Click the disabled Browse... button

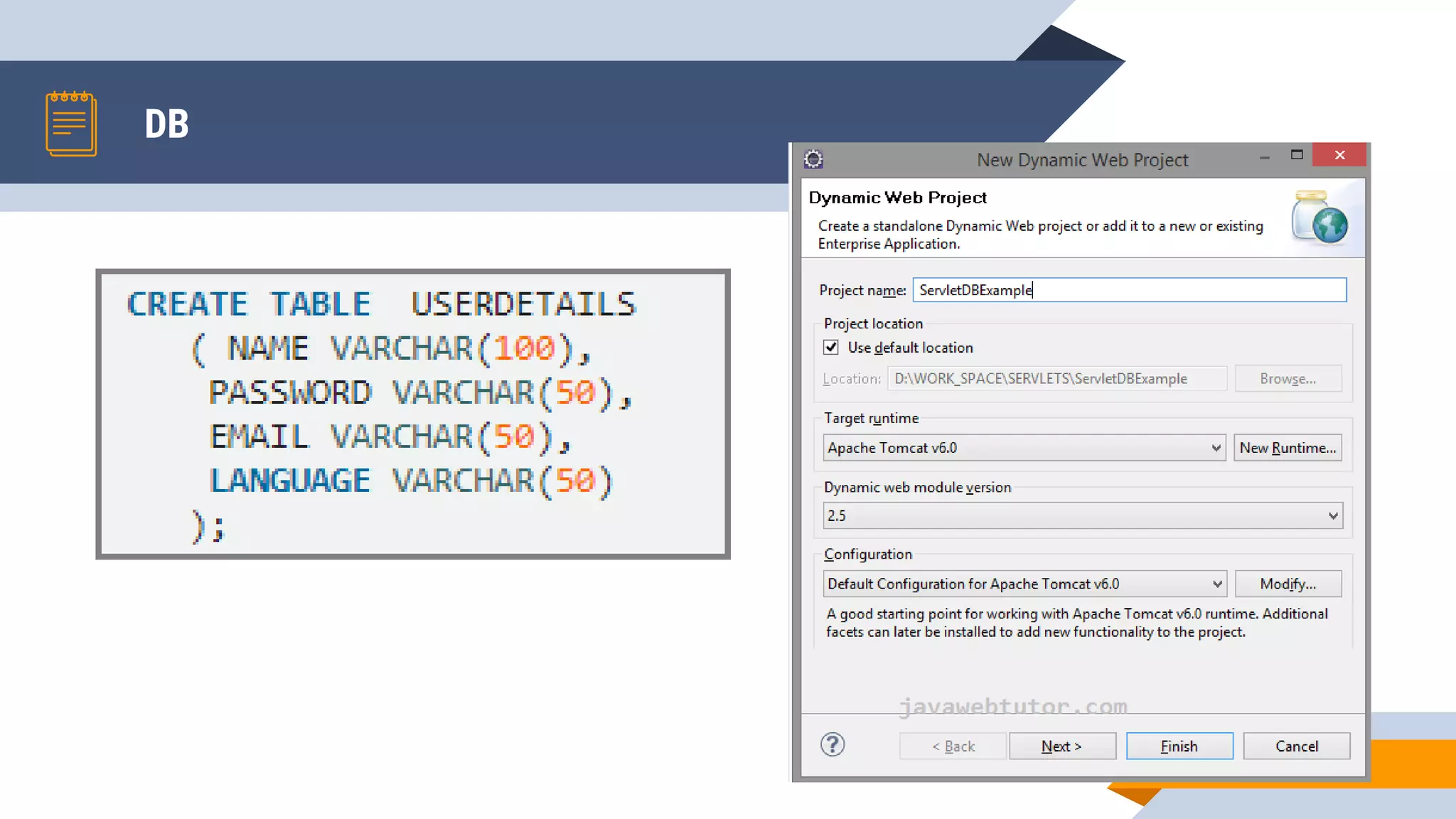point(1288,379)
